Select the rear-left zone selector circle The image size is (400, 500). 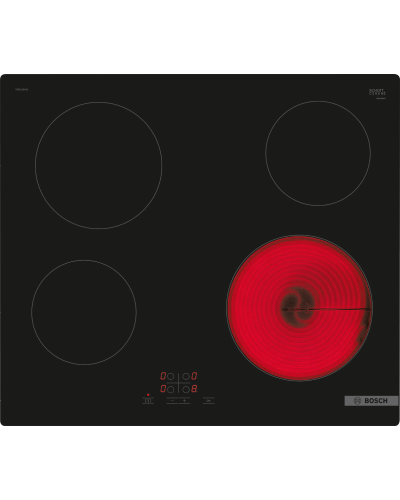[170, 376]
